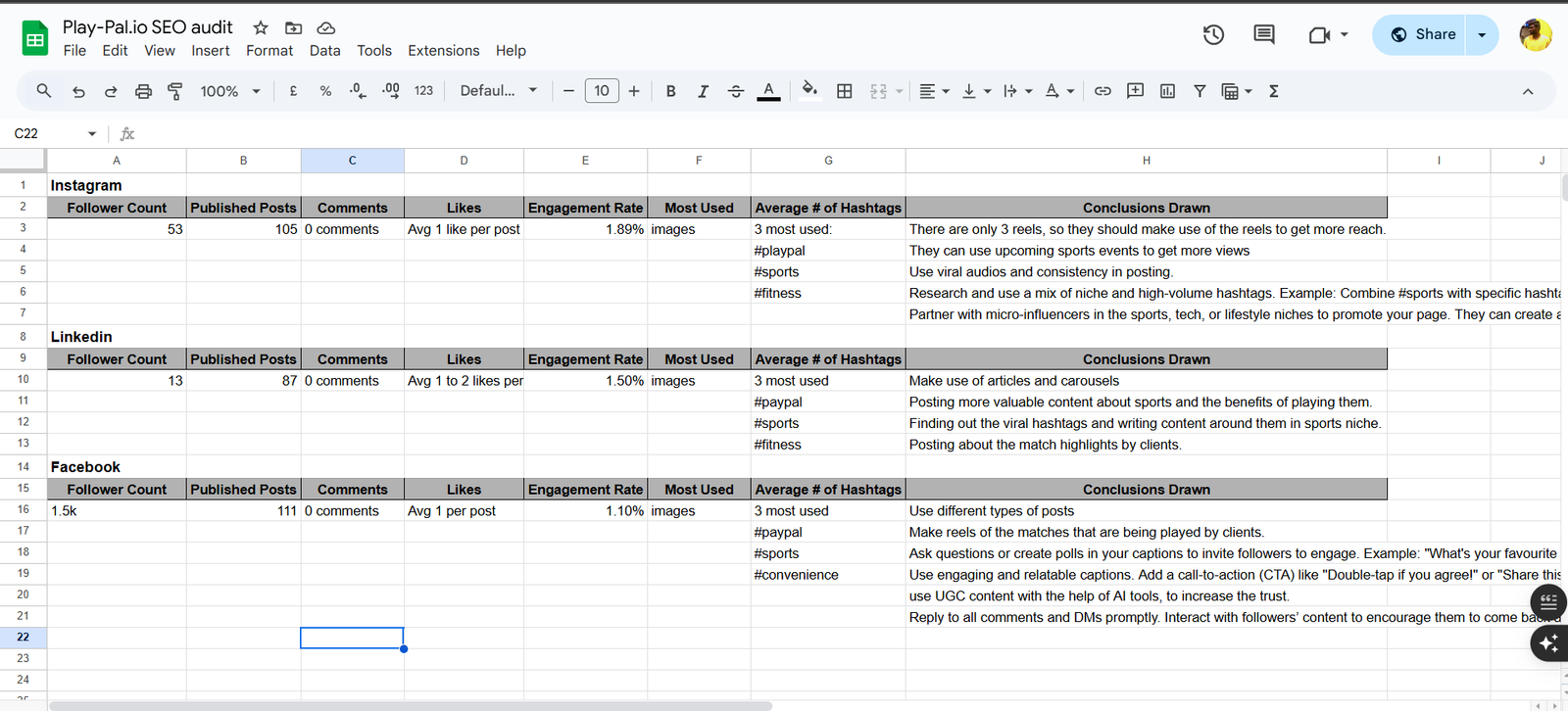Click the font size input field
The image size is (1568, 711).
coord(602,91)
